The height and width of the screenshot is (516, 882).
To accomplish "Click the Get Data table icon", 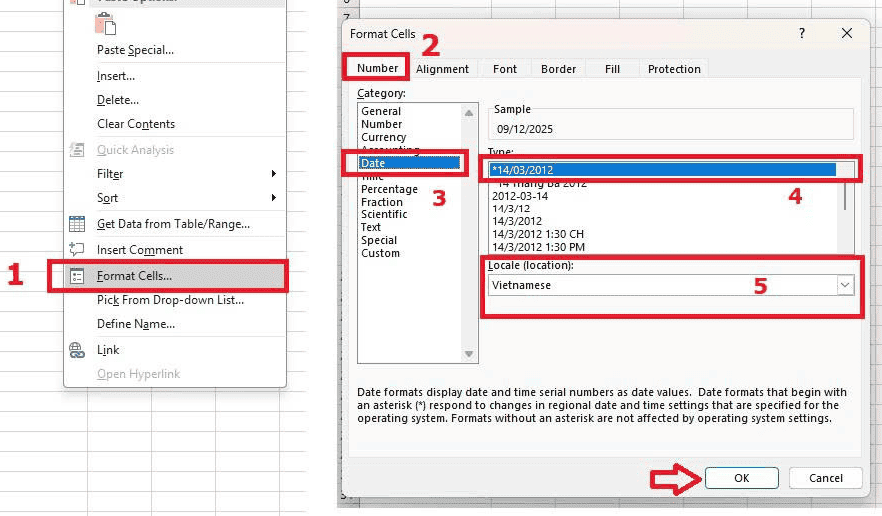I will tap(76, 224).
